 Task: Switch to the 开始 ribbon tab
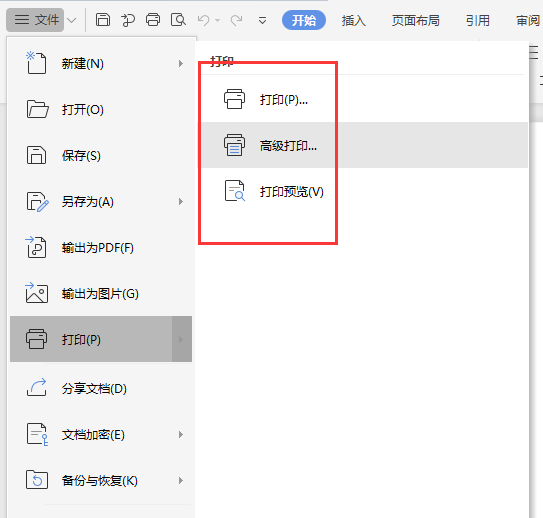(x=304, y=20)
